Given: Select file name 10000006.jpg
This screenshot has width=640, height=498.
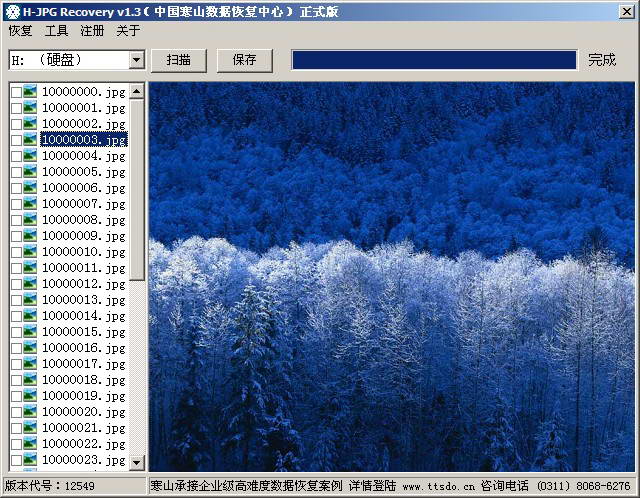Looking at the screenshot, I should click(x=84, y=188).
